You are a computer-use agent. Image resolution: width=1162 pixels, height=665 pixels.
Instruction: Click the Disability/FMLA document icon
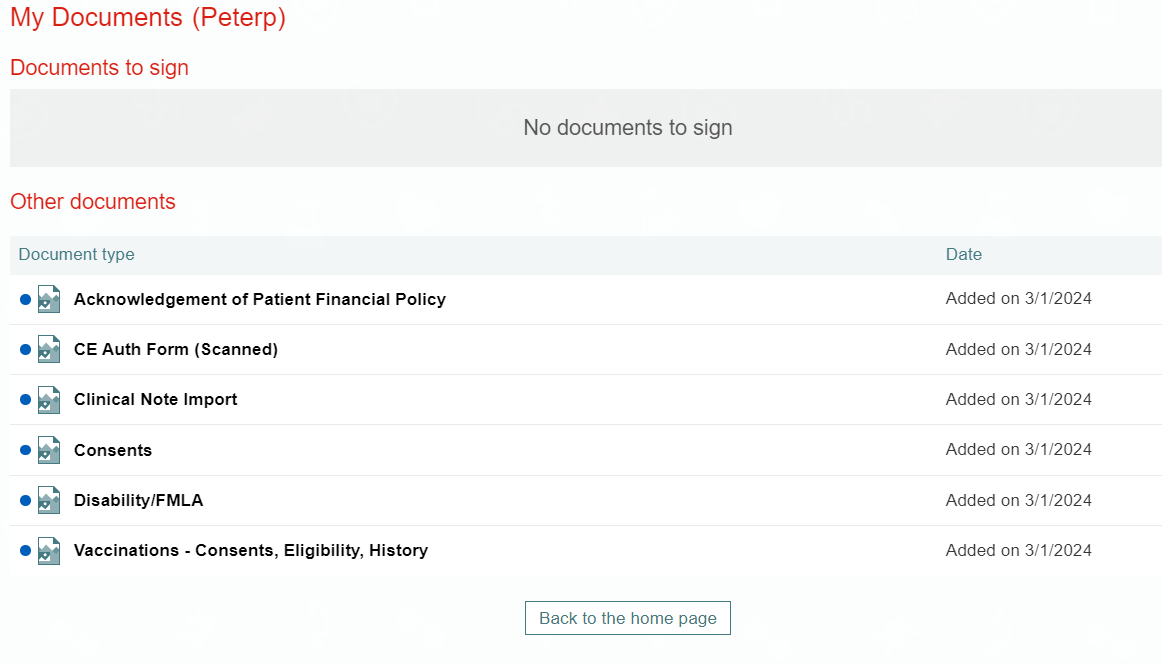[x=49, y=500]
